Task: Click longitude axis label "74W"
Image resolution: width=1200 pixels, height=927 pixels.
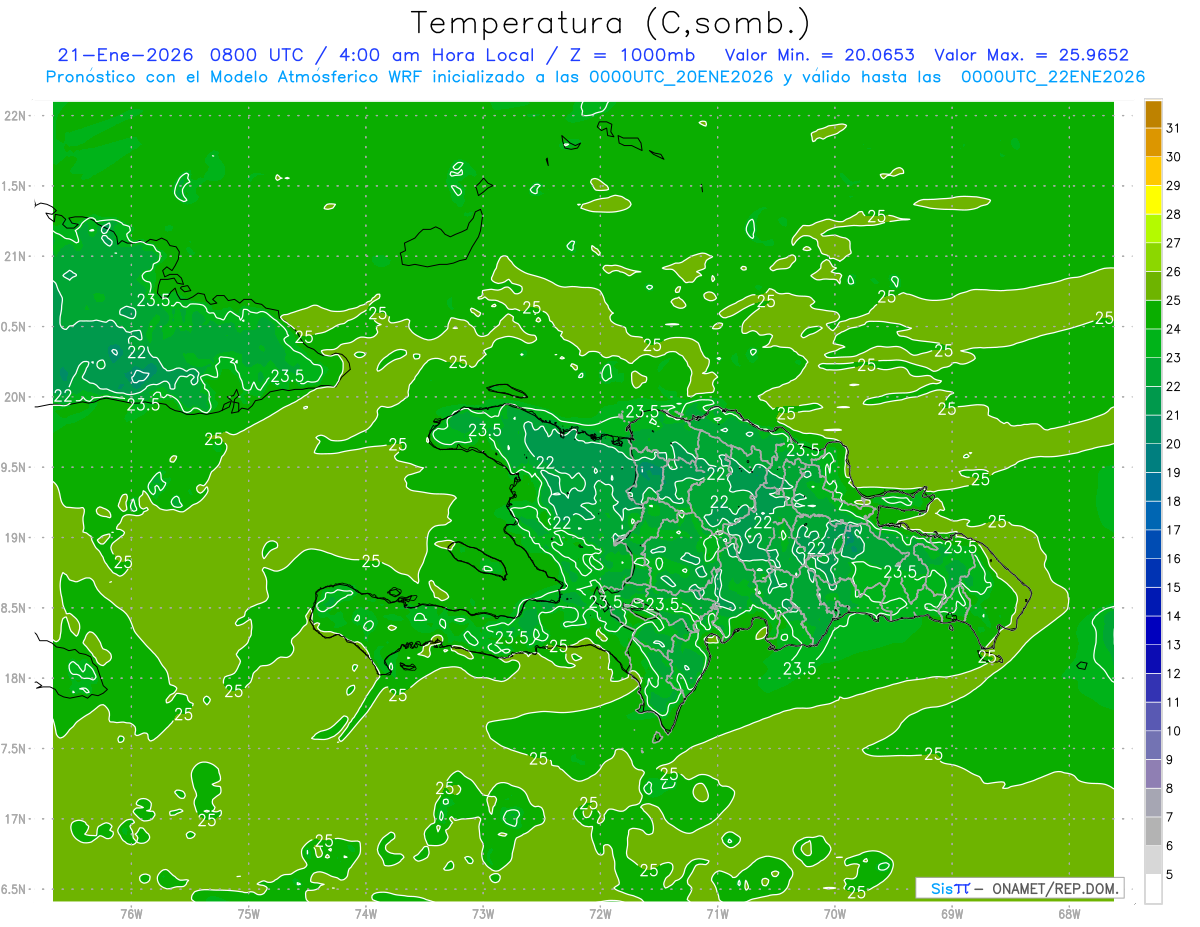Action: click(x=366, y=913)
